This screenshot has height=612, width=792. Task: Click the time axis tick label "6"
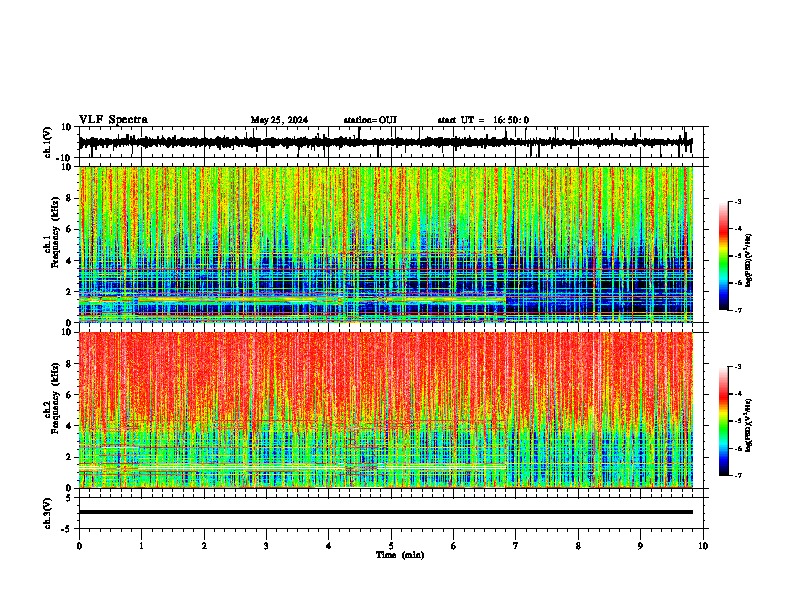(453, 546)
